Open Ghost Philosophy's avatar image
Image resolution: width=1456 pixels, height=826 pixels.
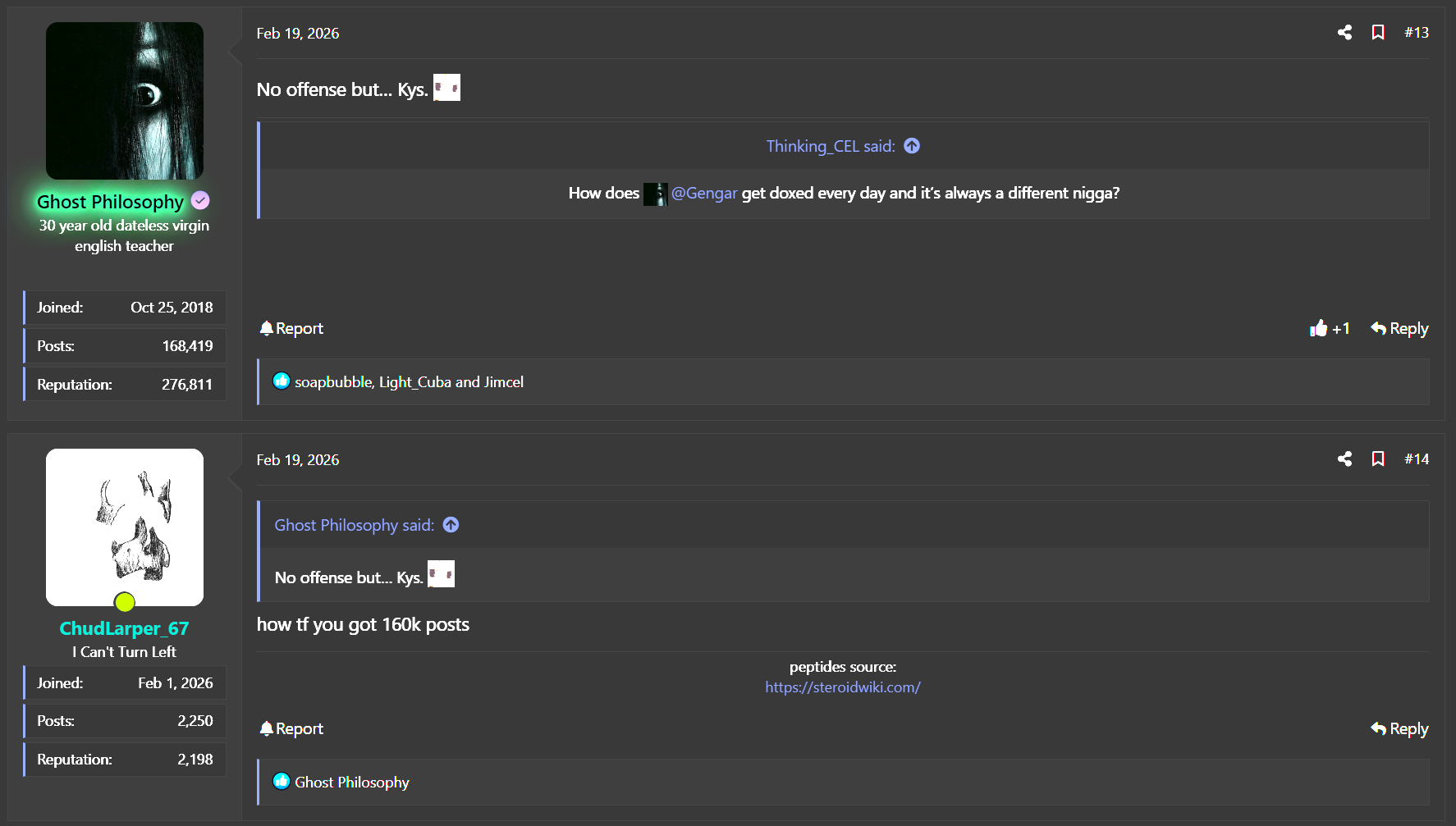pyautogui.click(x=125, y=101)
